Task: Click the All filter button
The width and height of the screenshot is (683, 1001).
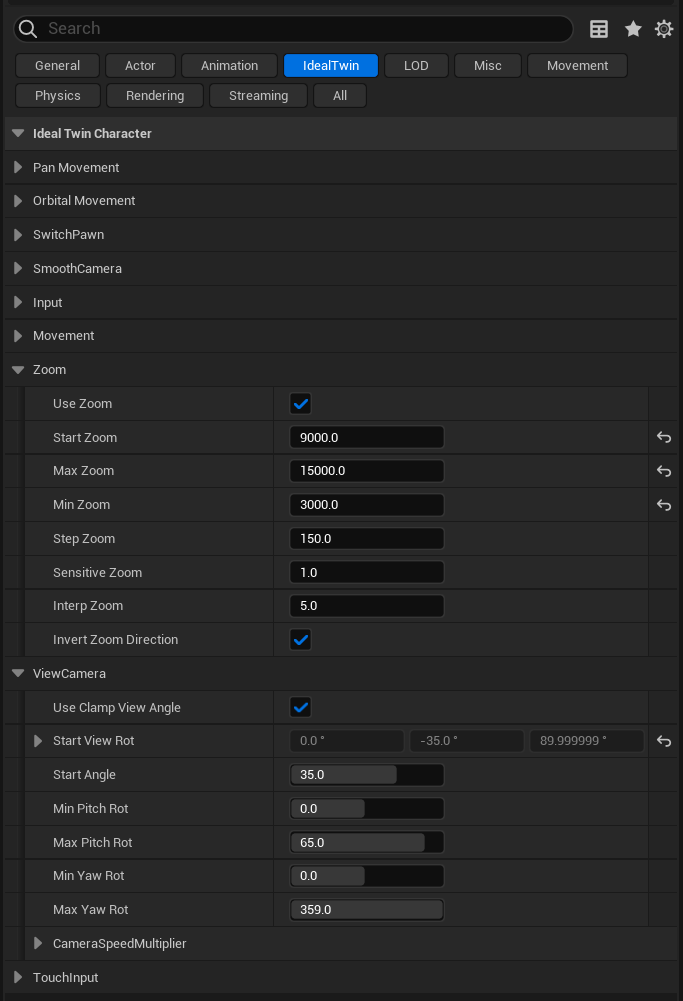Action: [340, 96]
